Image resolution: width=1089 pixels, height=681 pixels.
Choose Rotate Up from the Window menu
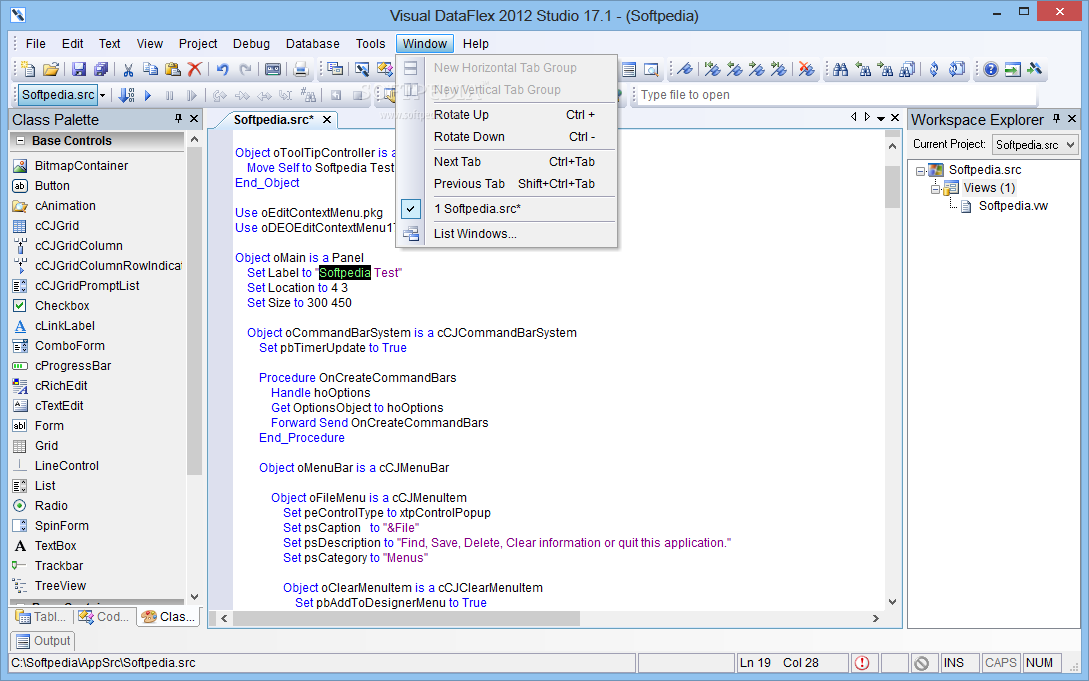tap(506, 115)
